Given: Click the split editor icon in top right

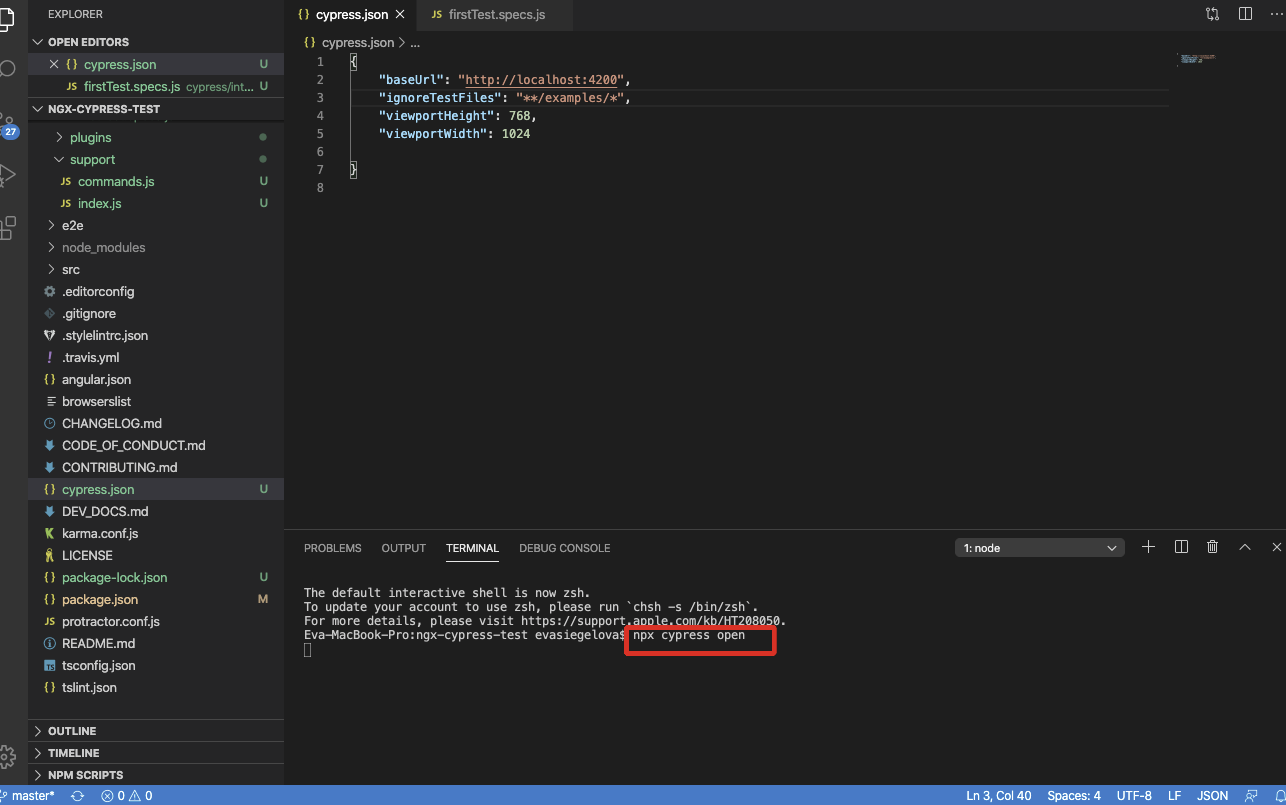Looking at the screenshot, I should (1245, 14).
